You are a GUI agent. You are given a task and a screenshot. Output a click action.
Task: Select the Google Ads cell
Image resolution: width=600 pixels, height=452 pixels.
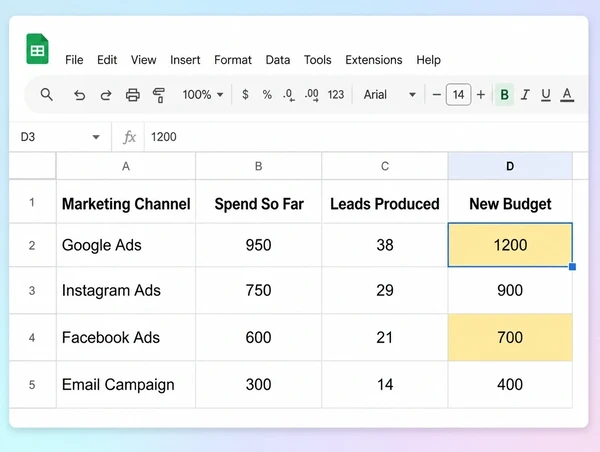126,245
